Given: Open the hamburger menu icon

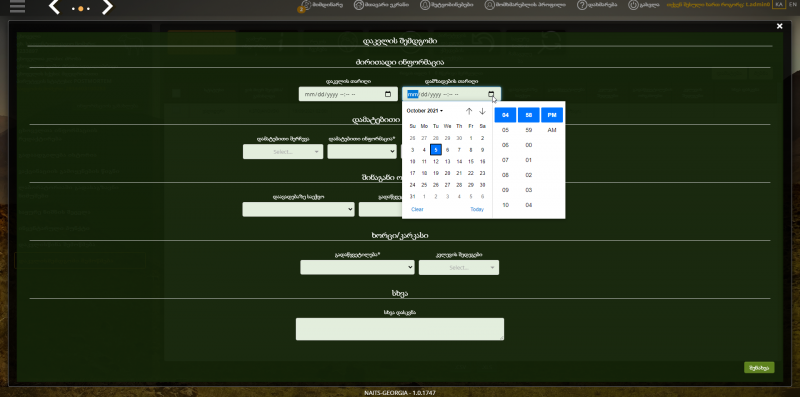Looking at the screenshot, I should point(17,6).
